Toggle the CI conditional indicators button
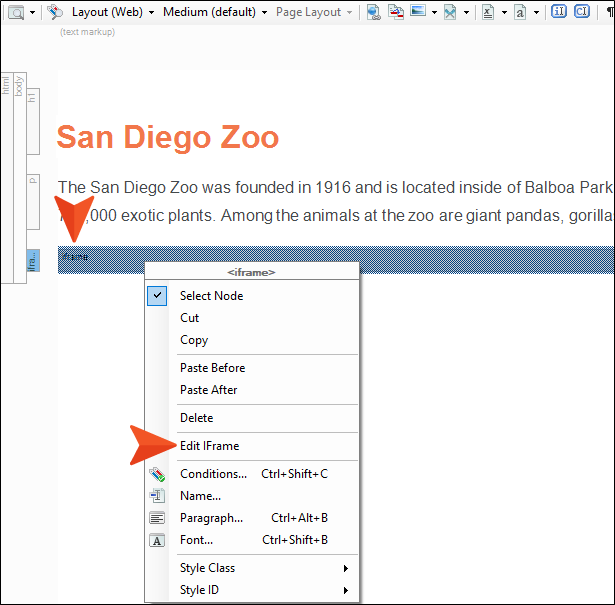The width and height of the screenshot is (615, 605). pyautogui.click(x=582, y=12)
